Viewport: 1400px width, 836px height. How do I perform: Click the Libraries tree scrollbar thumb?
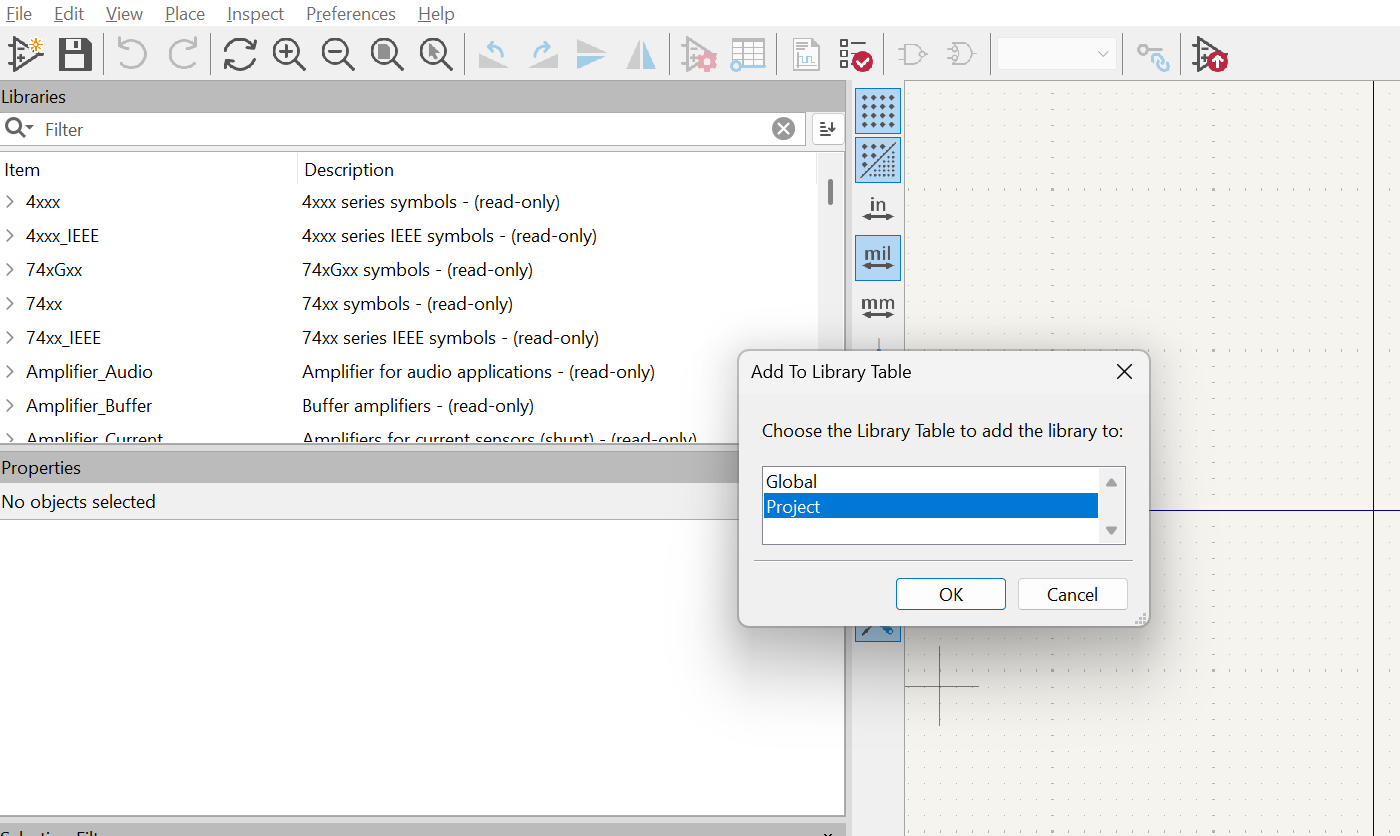pos(831,192)
